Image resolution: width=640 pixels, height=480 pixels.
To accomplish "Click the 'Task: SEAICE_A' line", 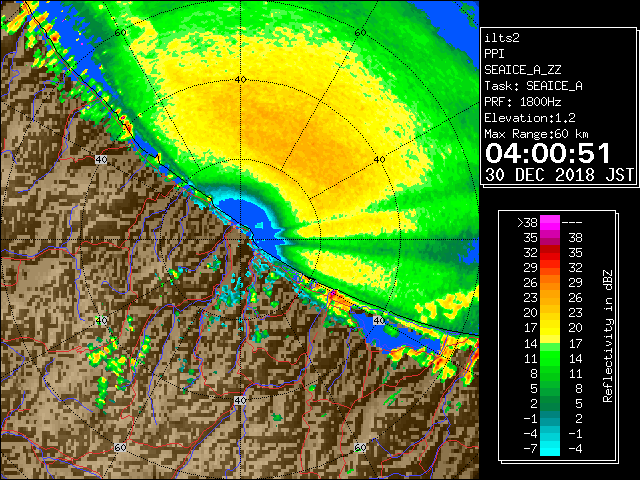I will click(x=533, y=86).
